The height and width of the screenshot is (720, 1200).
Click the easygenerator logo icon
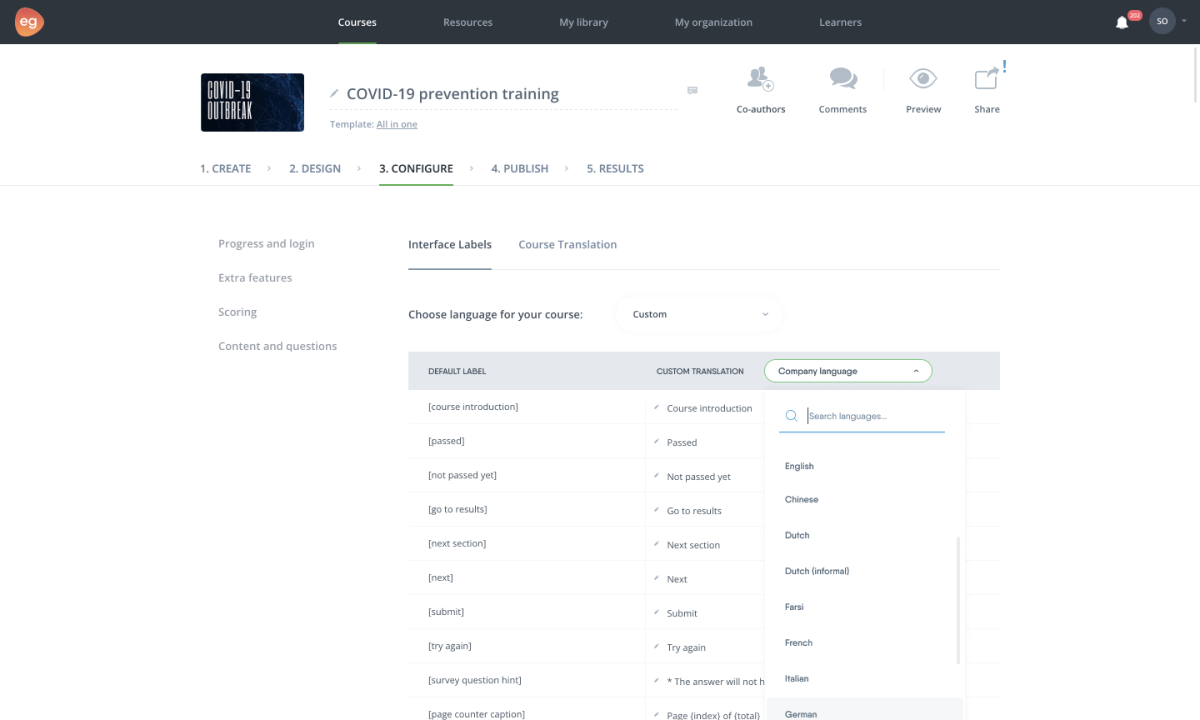[29, 22]
